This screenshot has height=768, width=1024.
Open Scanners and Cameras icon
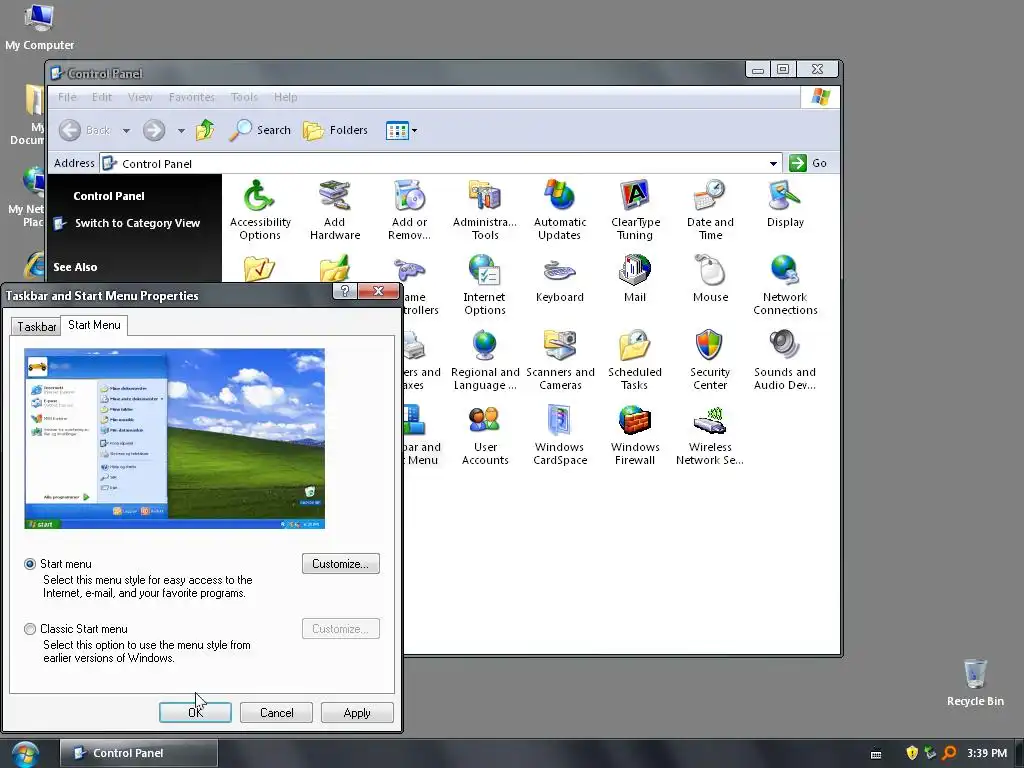pyautogui.click(x=560, y=360)
